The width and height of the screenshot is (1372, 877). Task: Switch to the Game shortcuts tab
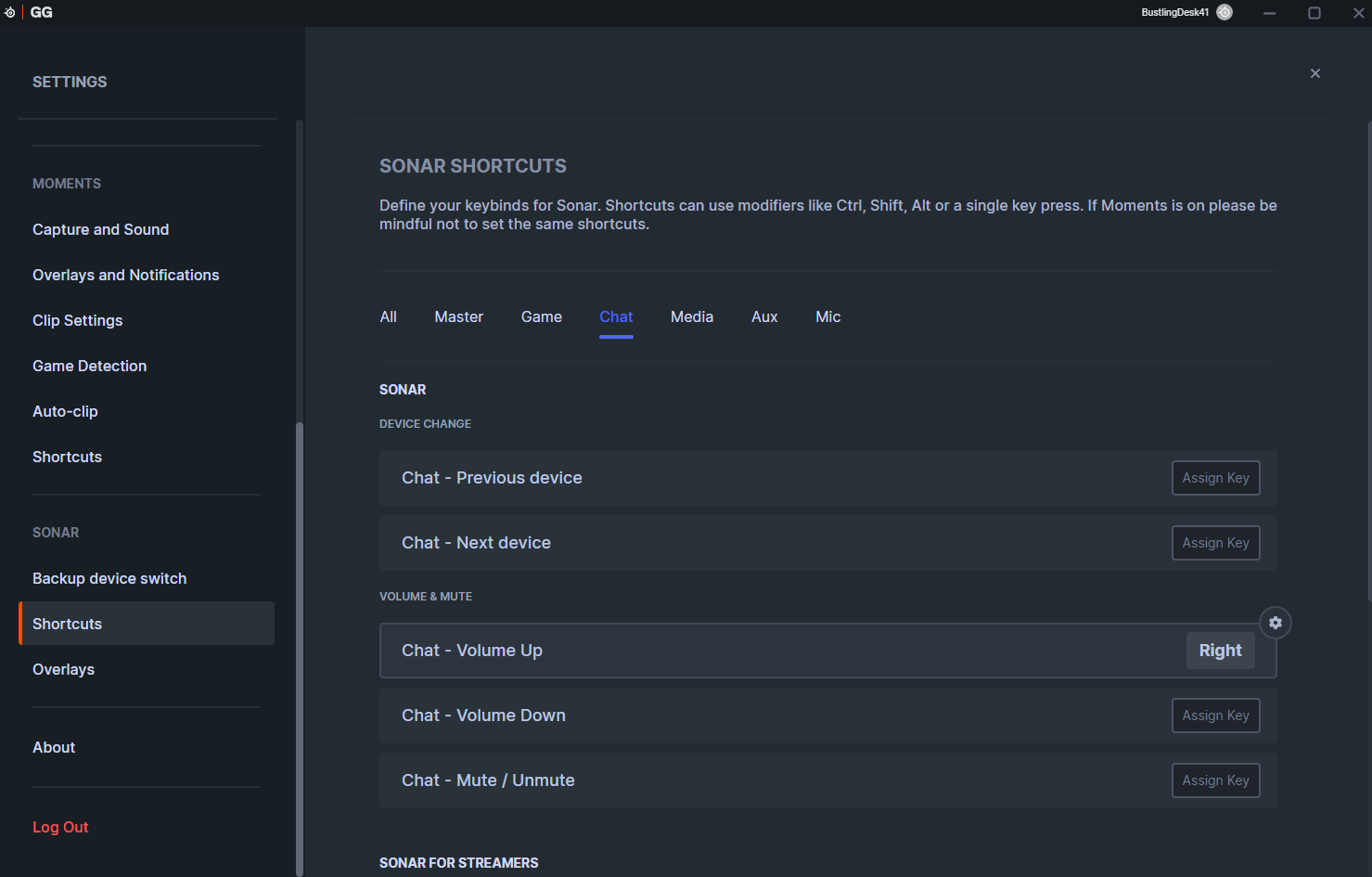542,317
